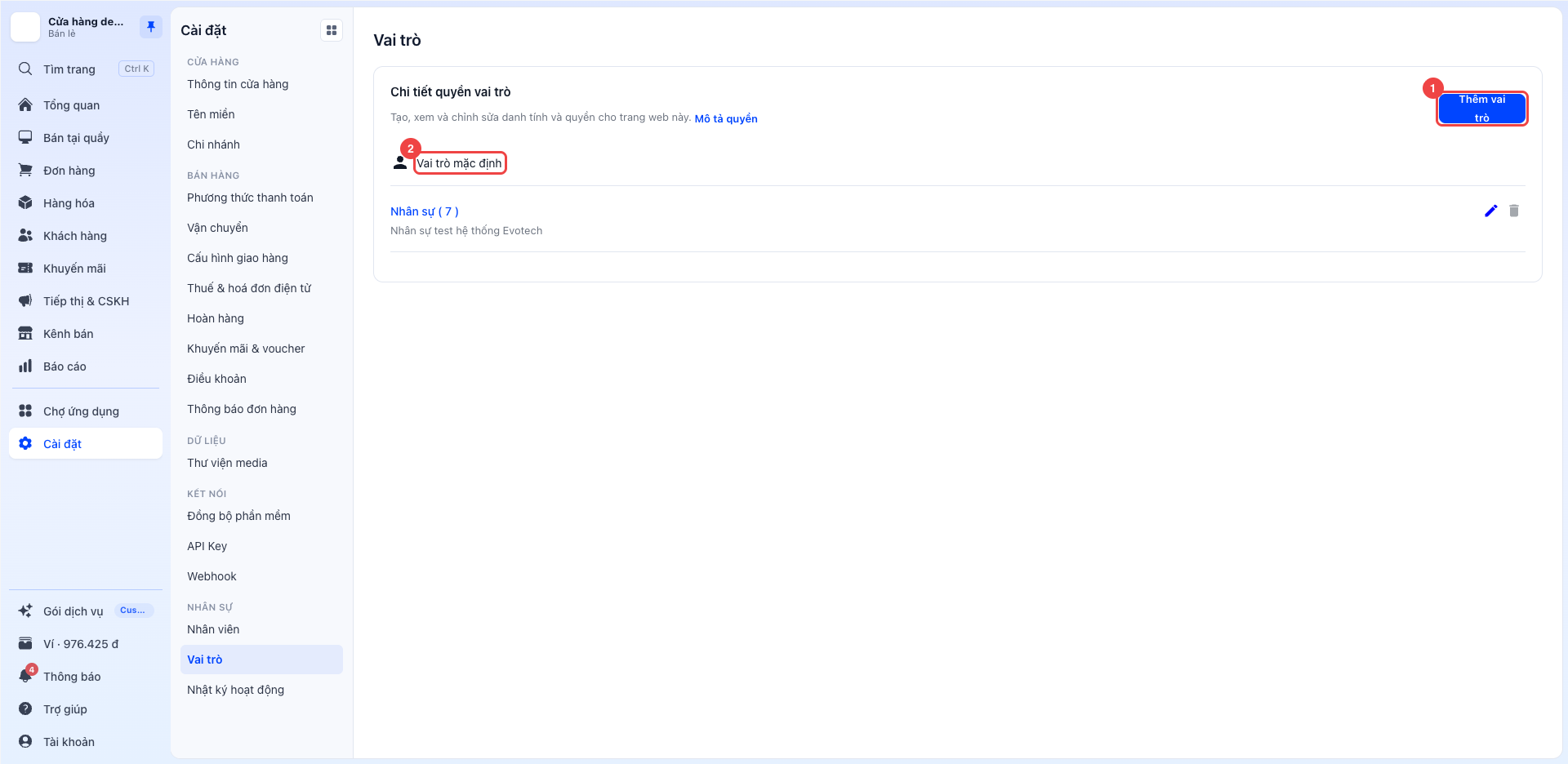The height and width of the screenshot is (764, 1568).
Task: Click the people icon for Khách hàng
Action: [x=25, y=235]
